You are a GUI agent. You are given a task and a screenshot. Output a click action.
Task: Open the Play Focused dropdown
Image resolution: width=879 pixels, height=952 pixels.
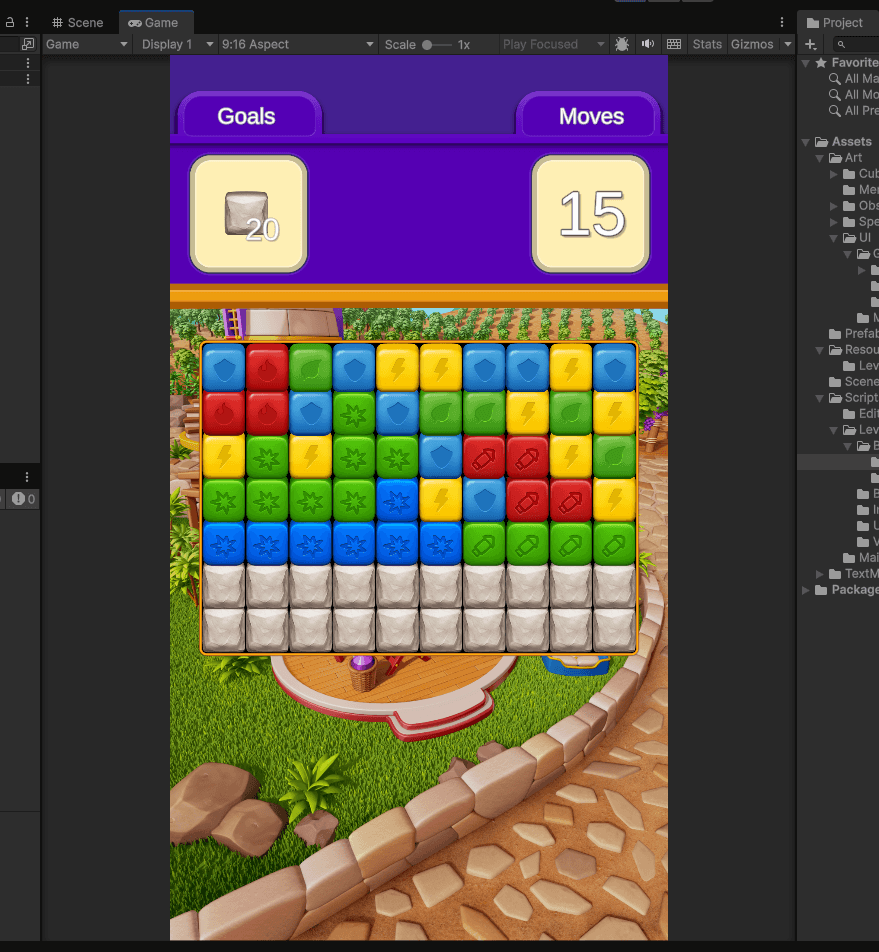click(554, 44)
